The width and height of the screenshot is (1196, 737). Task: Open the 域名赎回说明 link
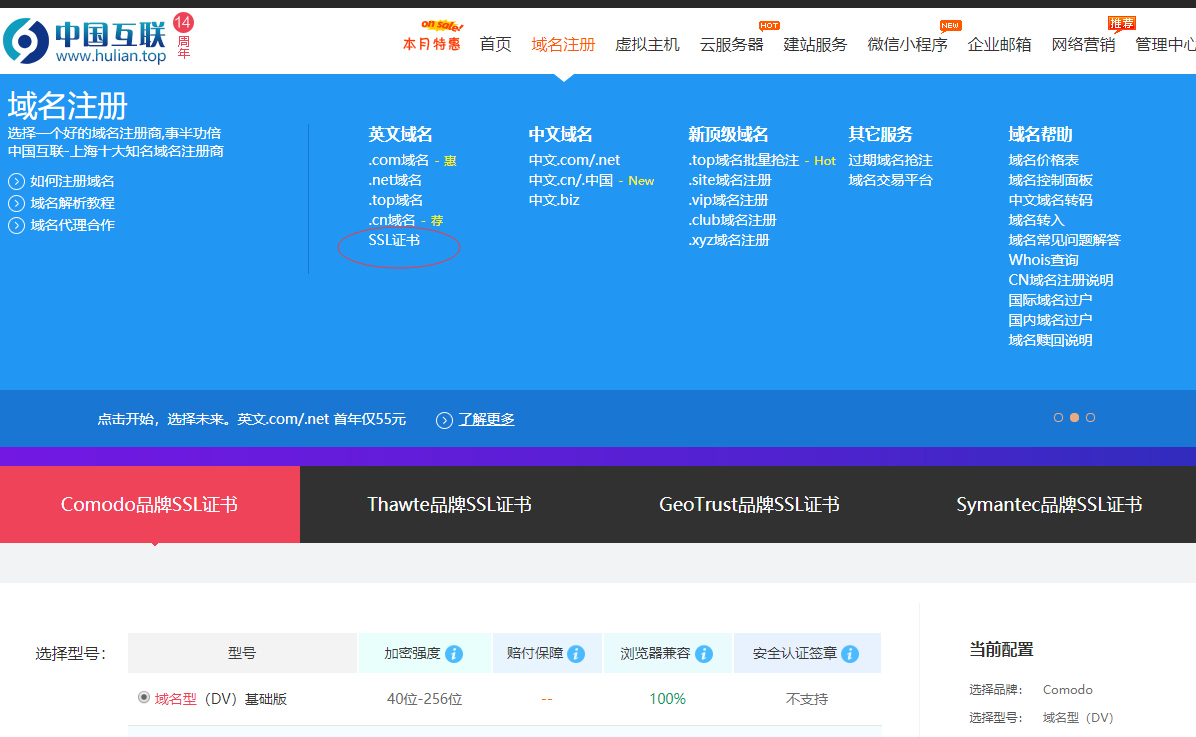pos(1050,340)
